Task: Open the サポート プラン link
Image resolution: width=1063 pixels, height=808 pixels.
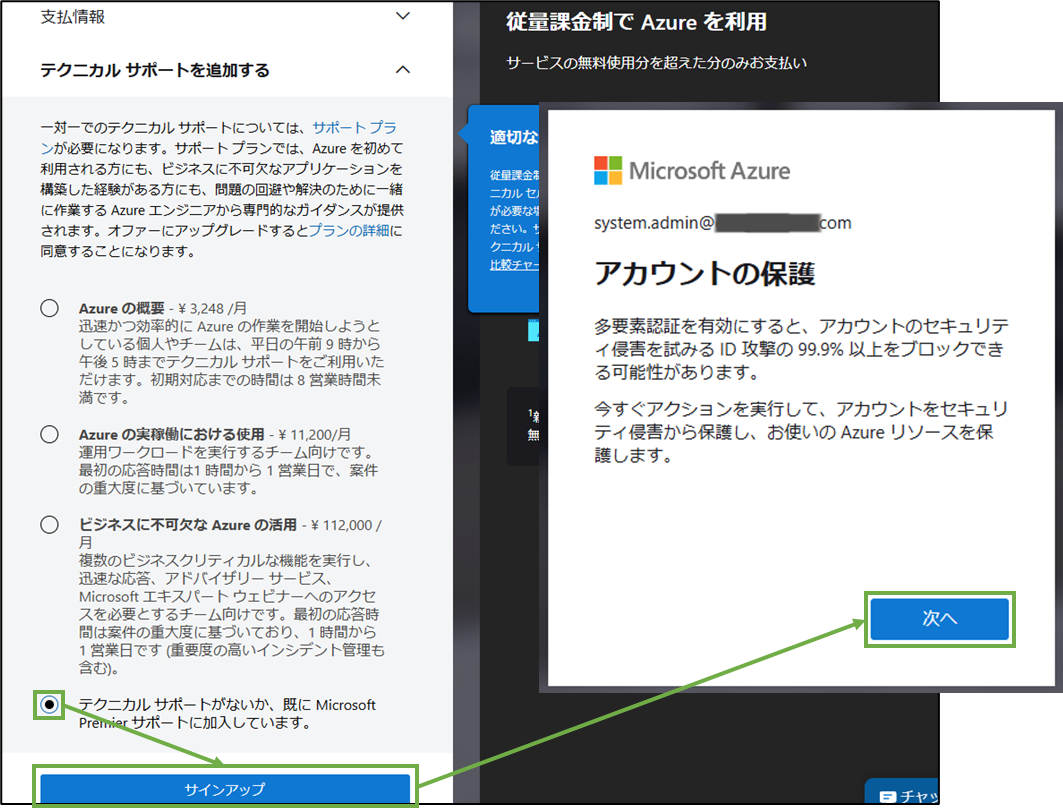Action: click(355, 127)
